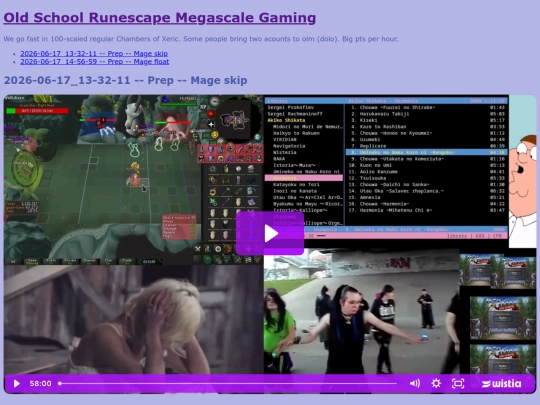Screen dimensions: 540x405
Task: Jump to the 14-56-59 Mage float link
Action: (95, 62)
